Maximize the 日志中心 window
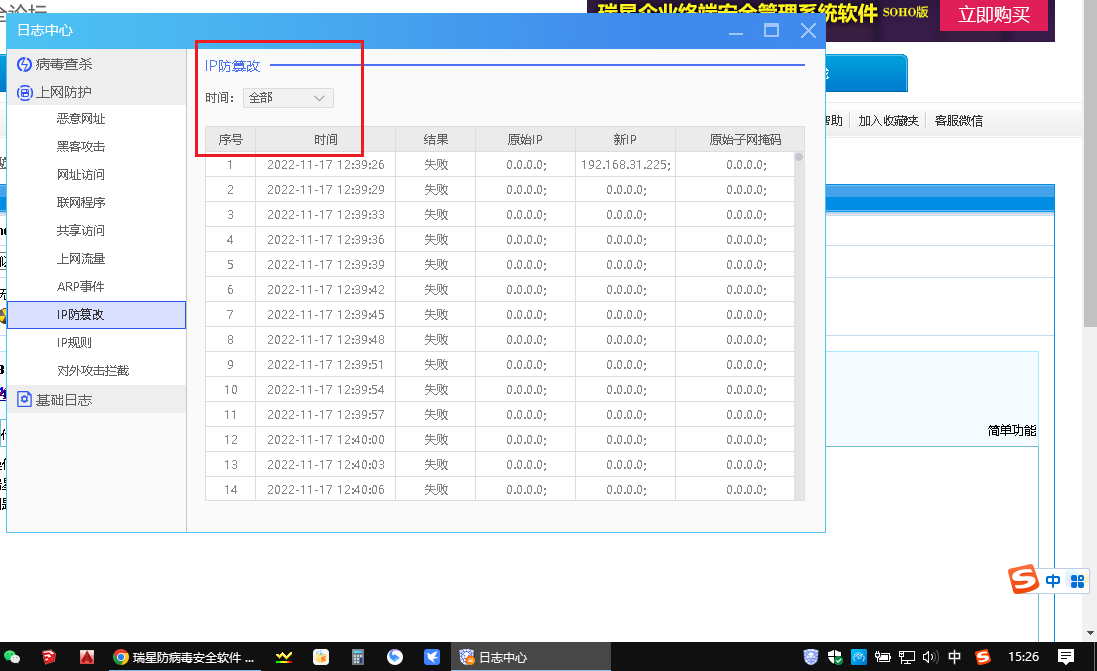 [772, 31]
